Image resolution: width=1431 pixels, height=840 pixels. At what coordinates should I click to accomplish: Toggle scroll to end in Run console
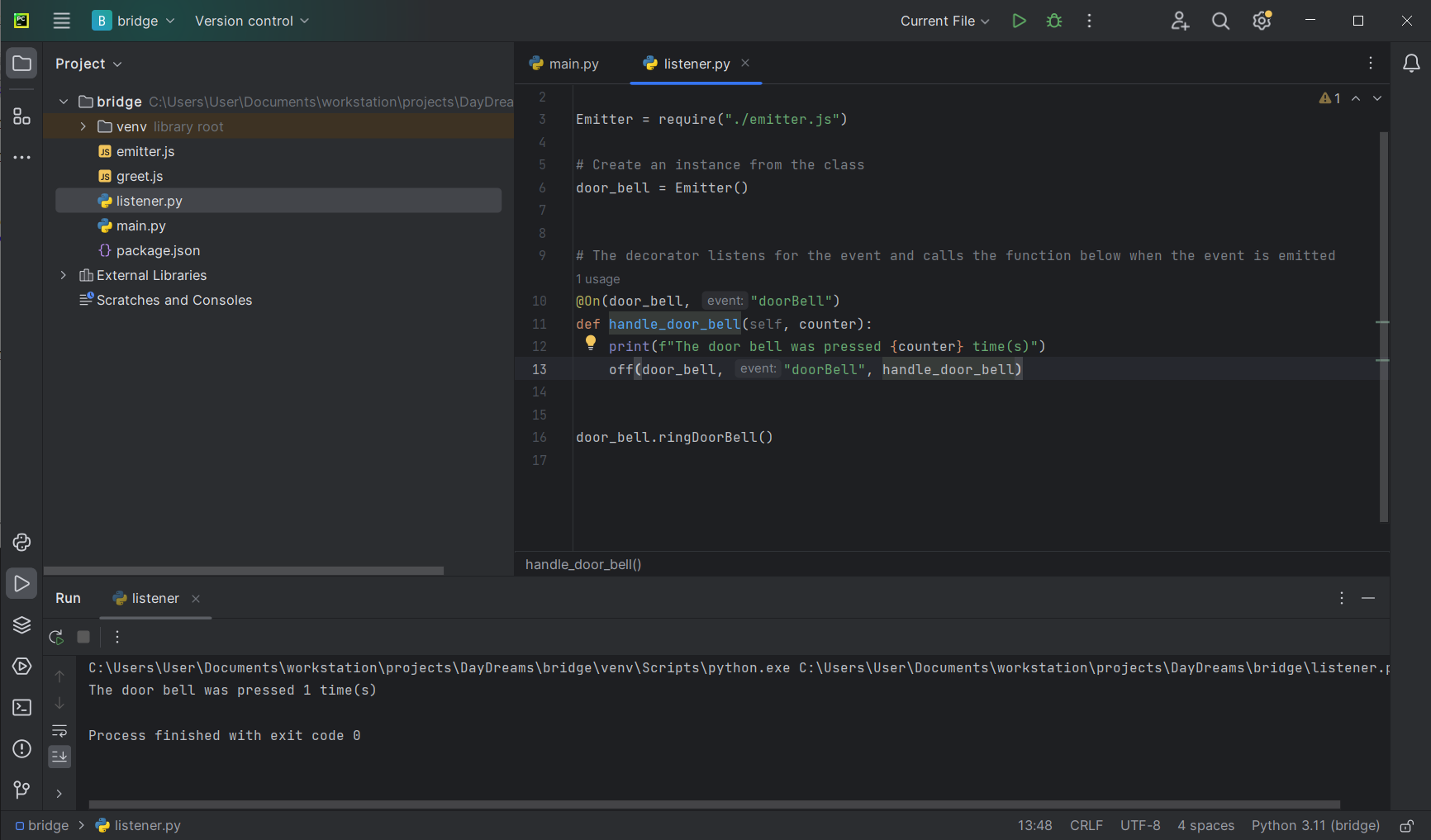click(59, 757)
